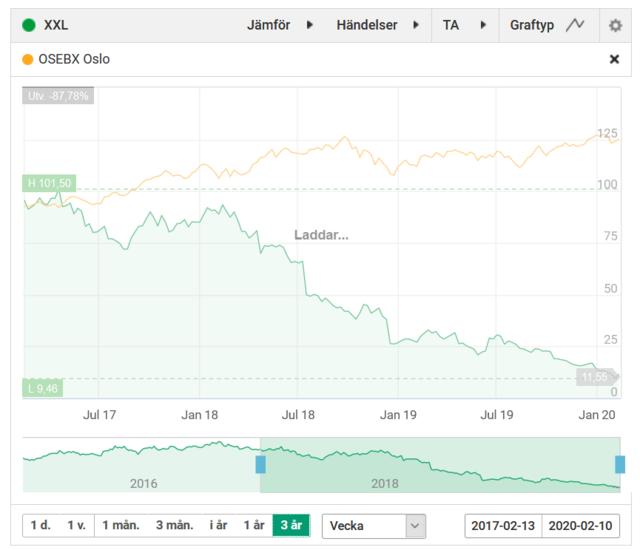Set the range to 1 år
The image size is (640, 550).
point(254,525)
